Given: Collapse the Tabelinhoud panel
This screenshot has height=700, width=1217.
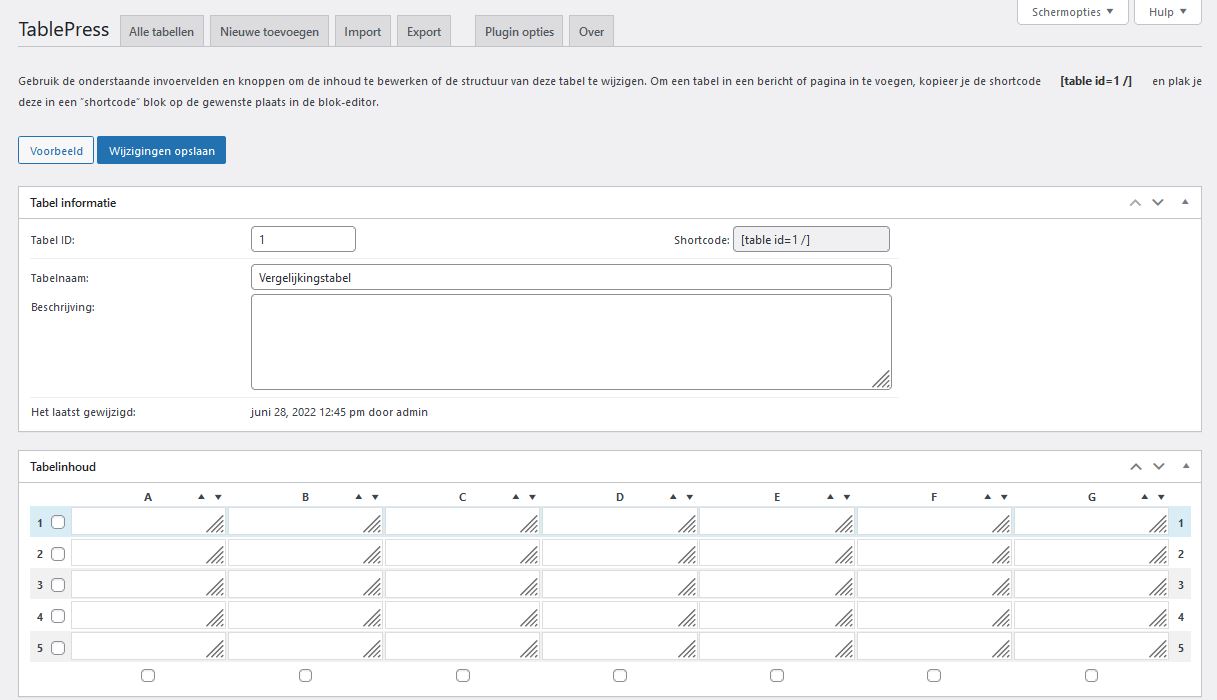Looking at the screenshot, I should (x=1185, y=467).
